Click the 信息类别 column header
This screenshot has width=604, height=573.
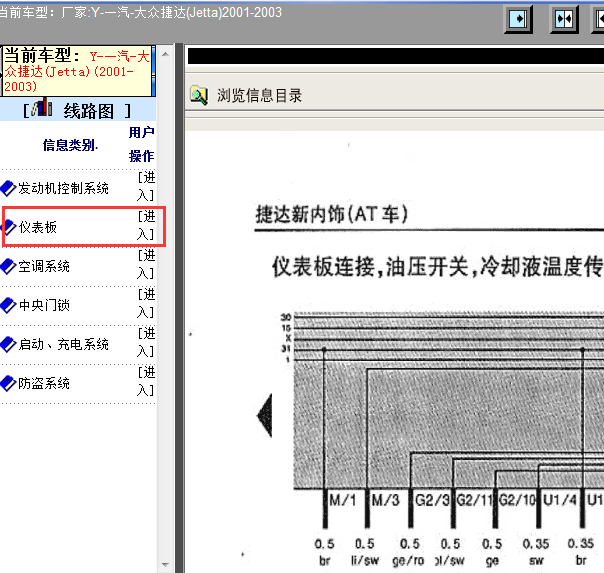pos(70,145)
